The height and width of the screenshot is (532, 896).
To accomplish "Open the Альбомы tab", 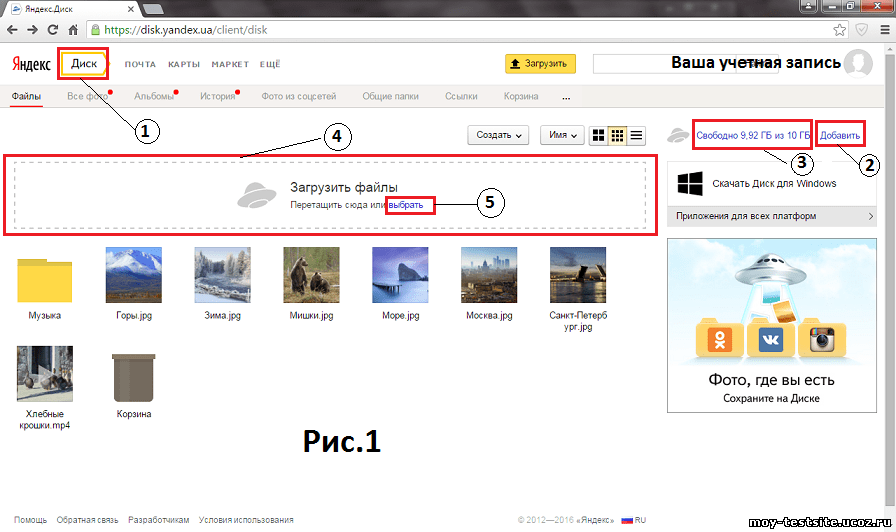I will pos(153,97).
